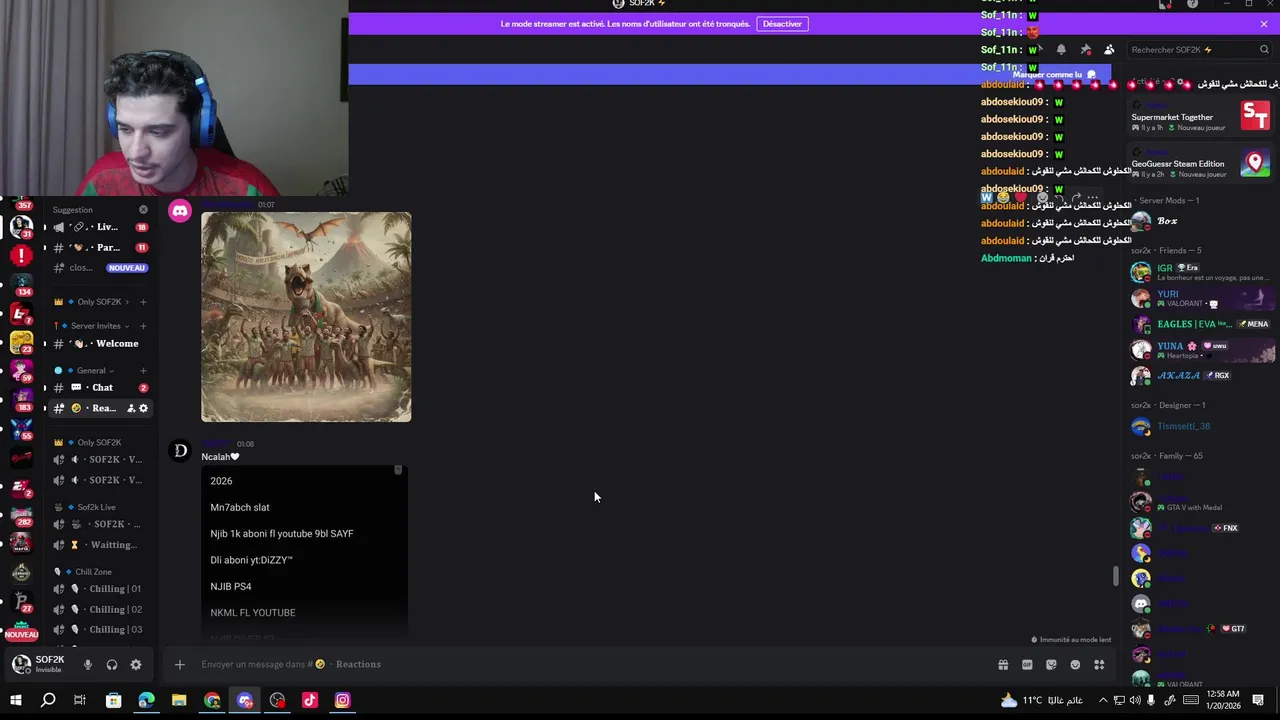Toggle headphones deafen in user panel
The image size is (1280, 720).
tap(112, 664)
